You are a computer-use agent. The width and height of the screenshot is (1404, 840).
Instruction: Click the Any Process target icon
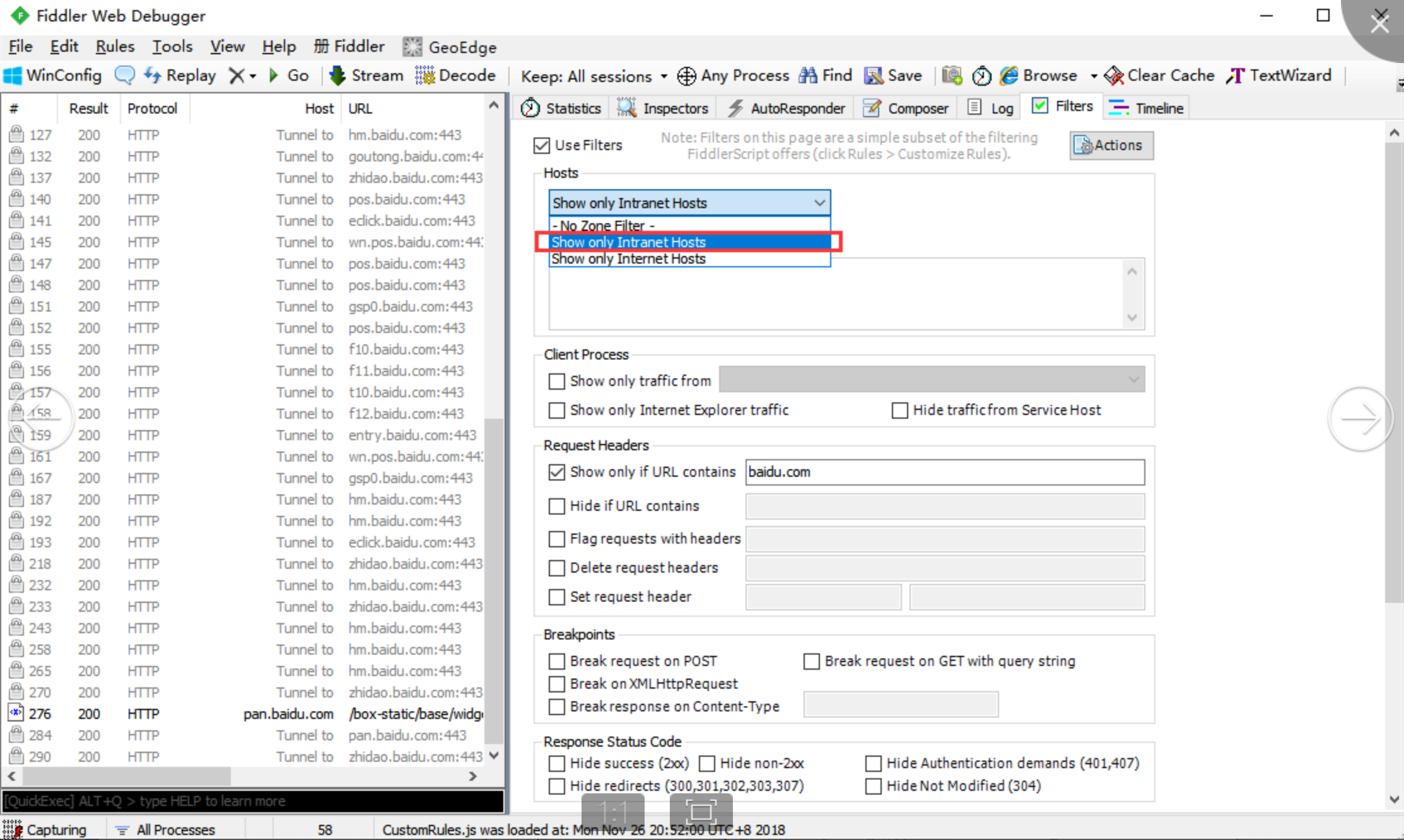click(x=686, y=76)
